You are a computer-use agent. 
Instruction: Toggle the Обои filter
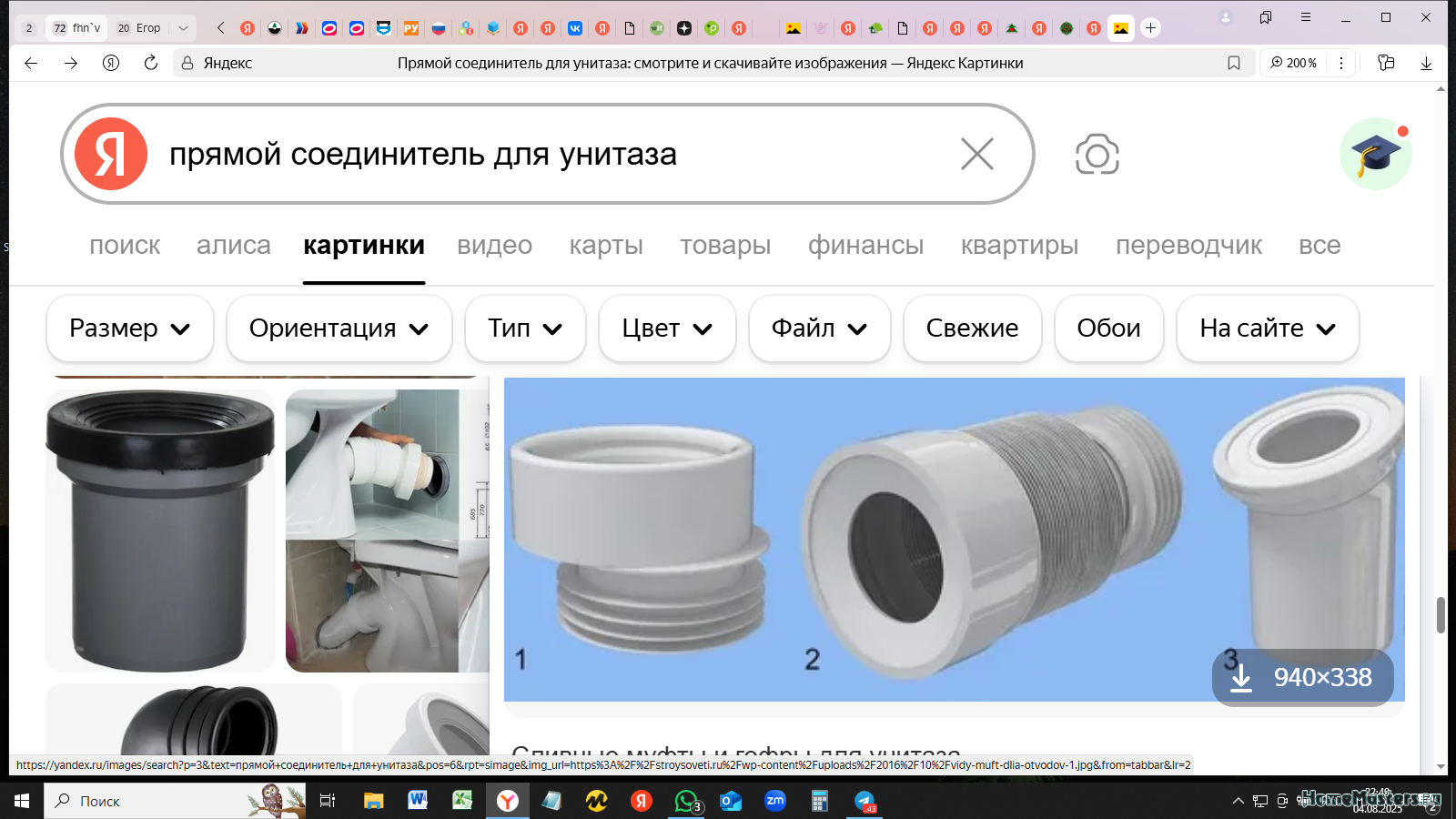(x=1108, y=329)
